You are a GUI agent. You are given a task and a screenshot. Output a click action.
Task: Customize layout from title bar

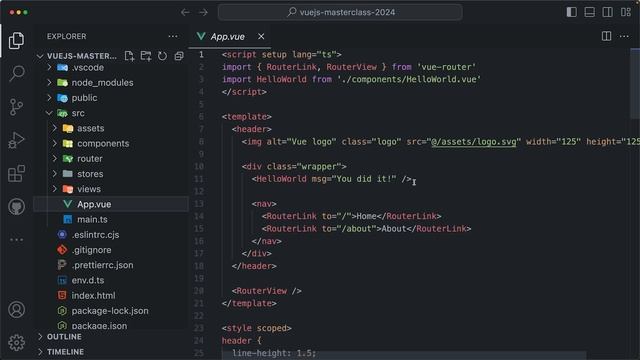click(x=626, y=12)
